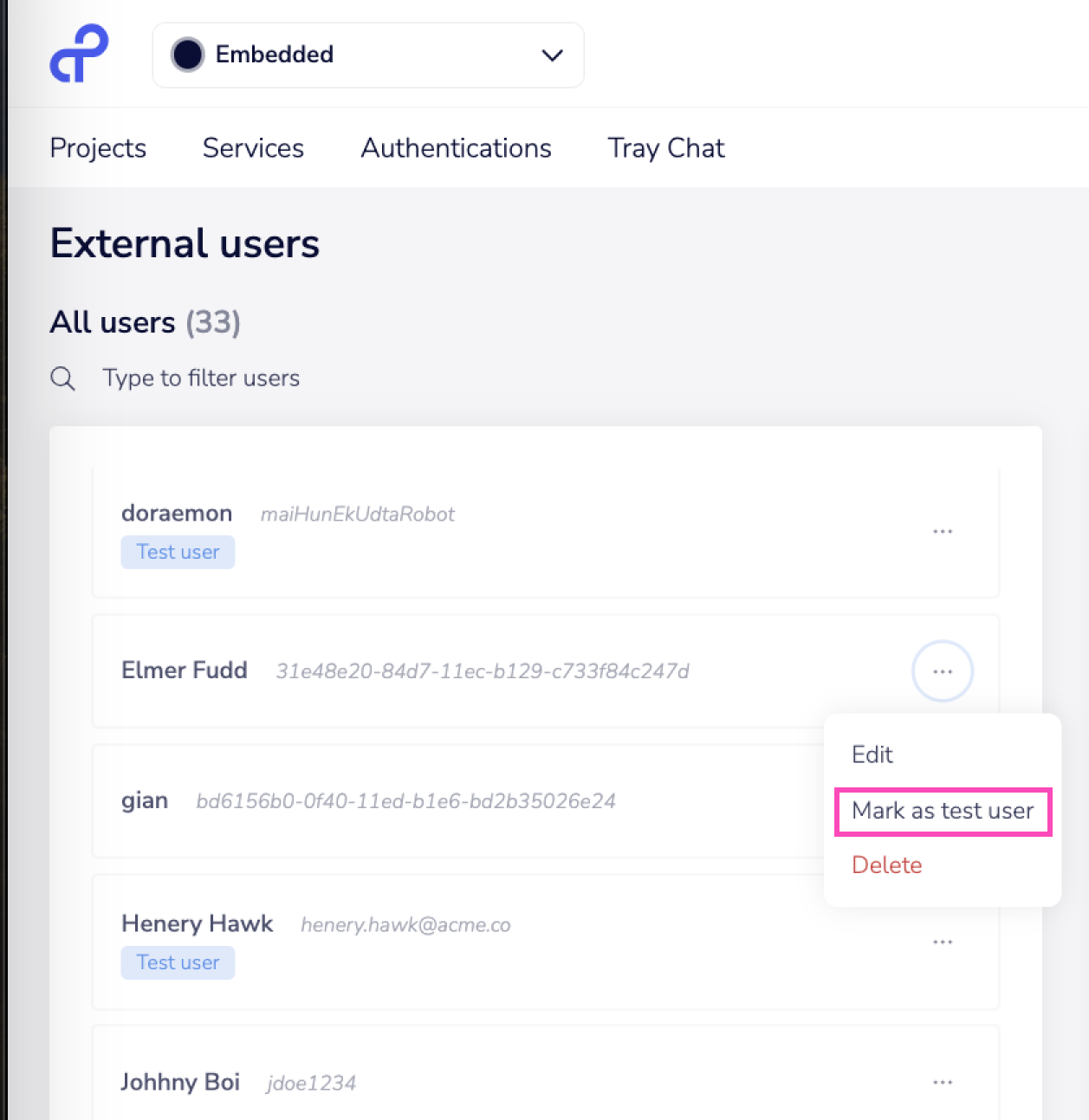Click Delete in the context menu

886,864
